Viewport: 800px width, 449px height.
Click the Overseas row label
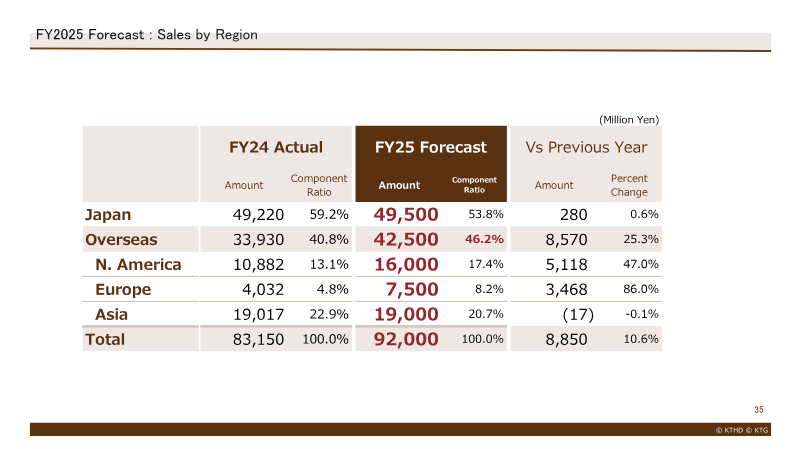(121, 240)
